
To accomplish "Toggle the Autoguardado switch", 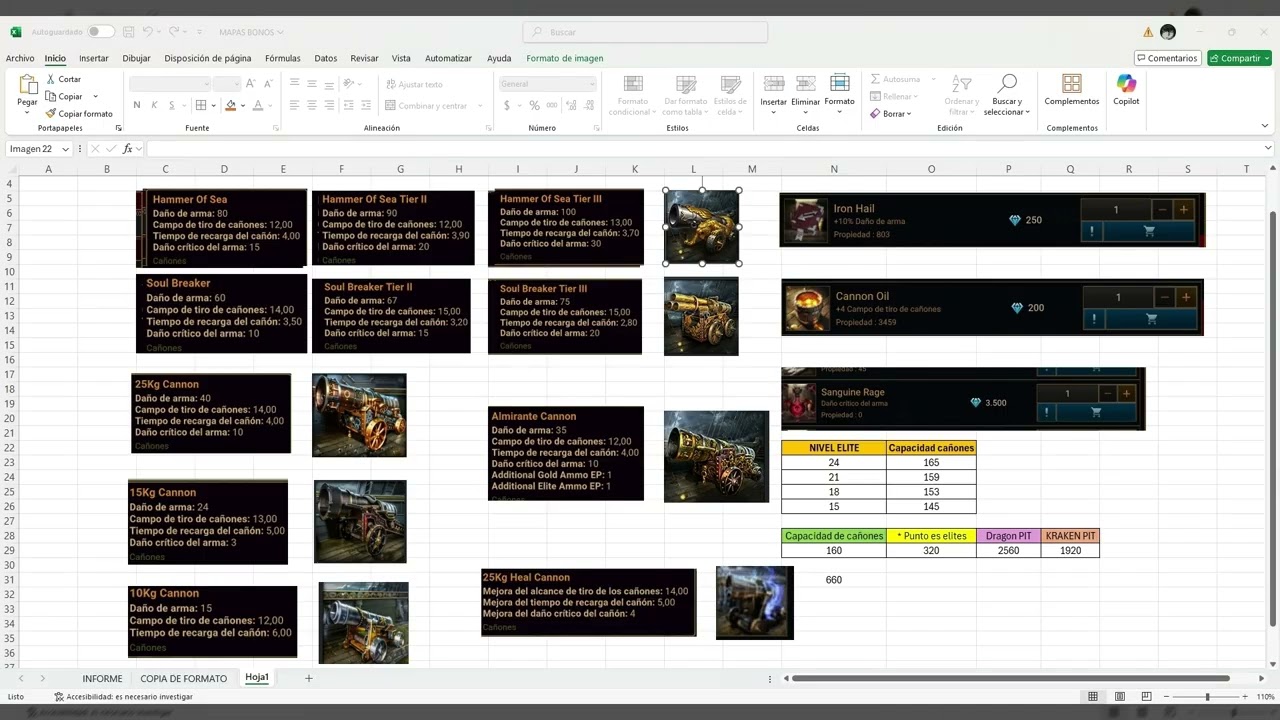I will click(x=101, y=32).
